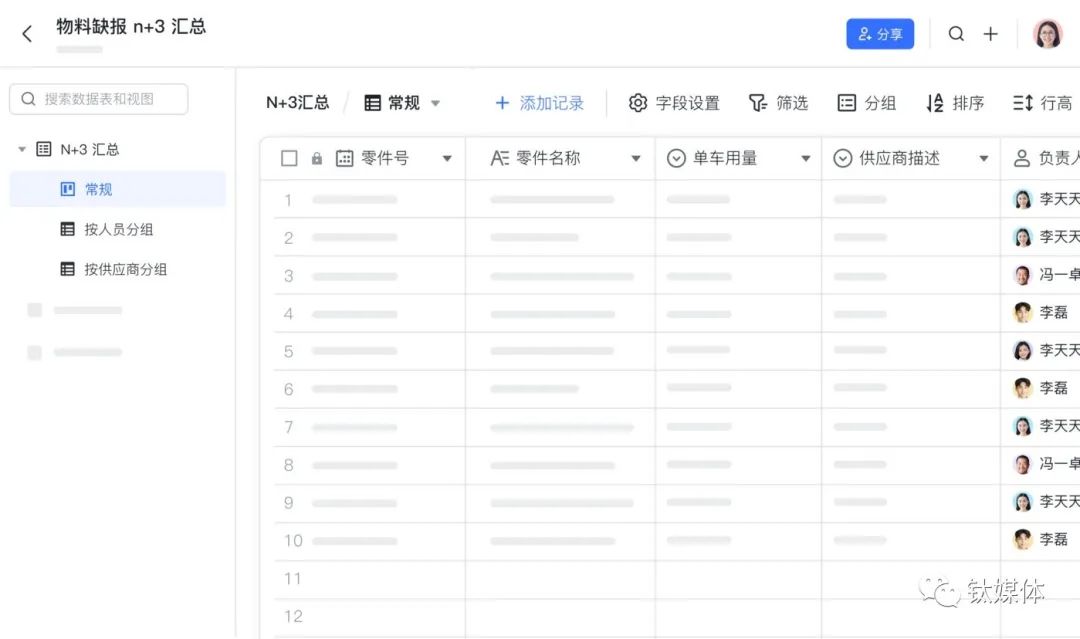Open the 常规 view in sidebar
The width and height of the screenshot is (1080, 639).
(117, 189)
